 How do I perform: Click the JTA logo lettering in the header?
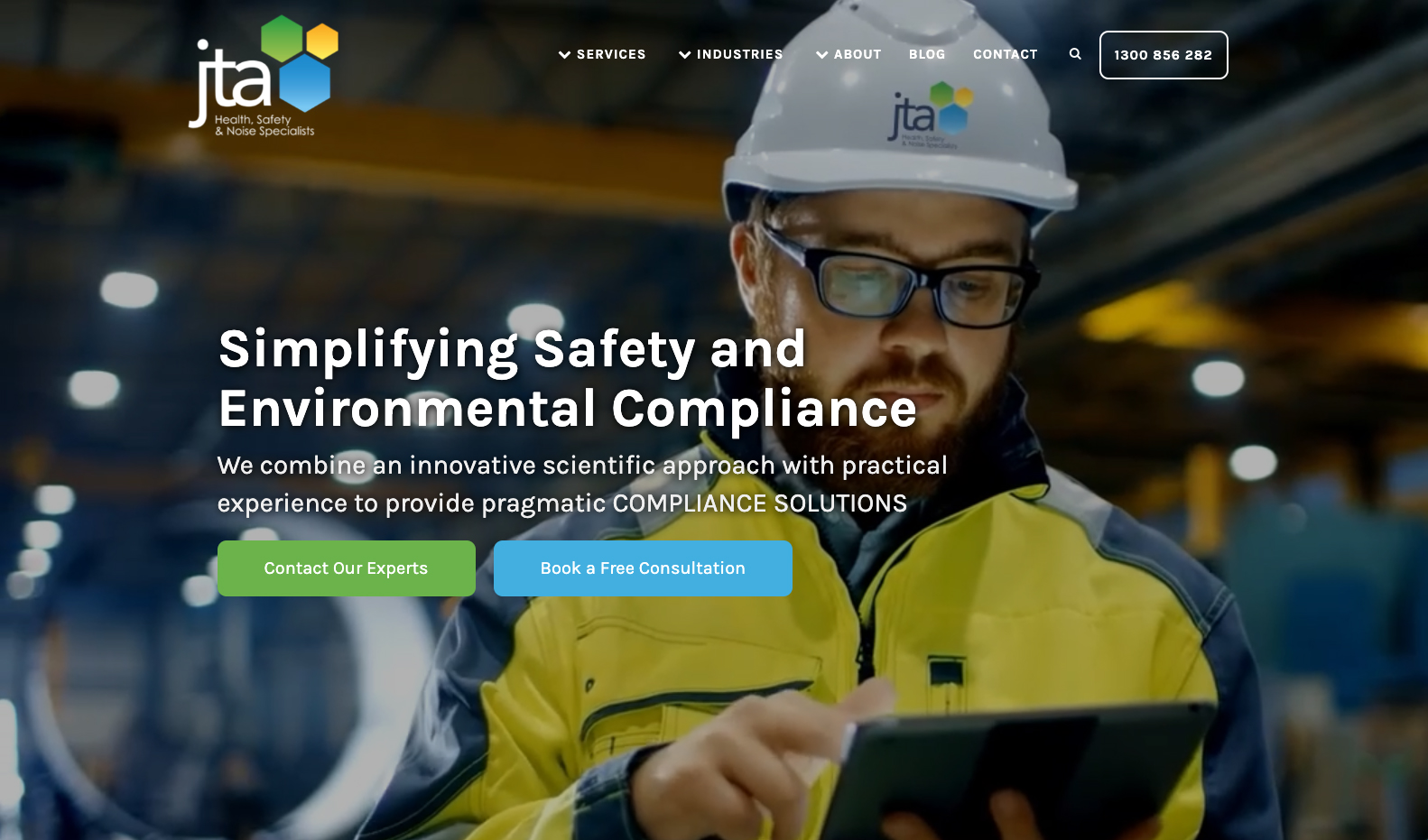(229, 81)
